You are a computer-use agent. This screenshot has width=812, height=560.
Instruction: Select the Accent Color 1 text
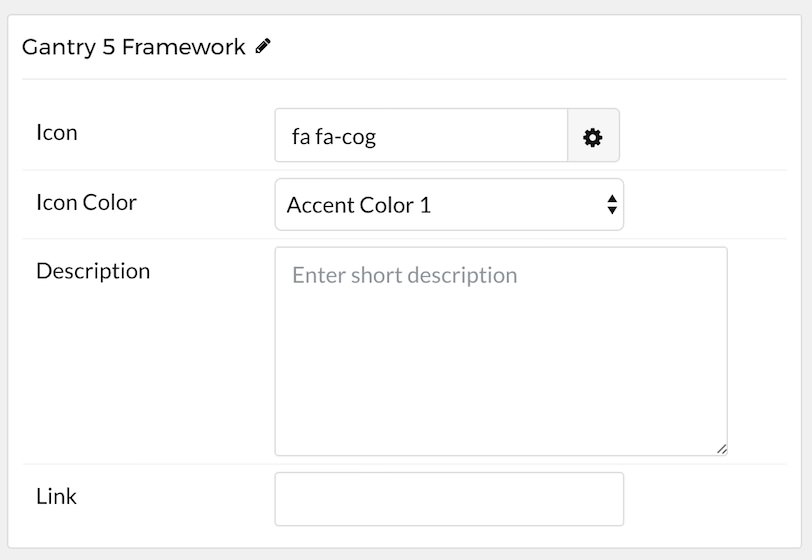point(358,205)
